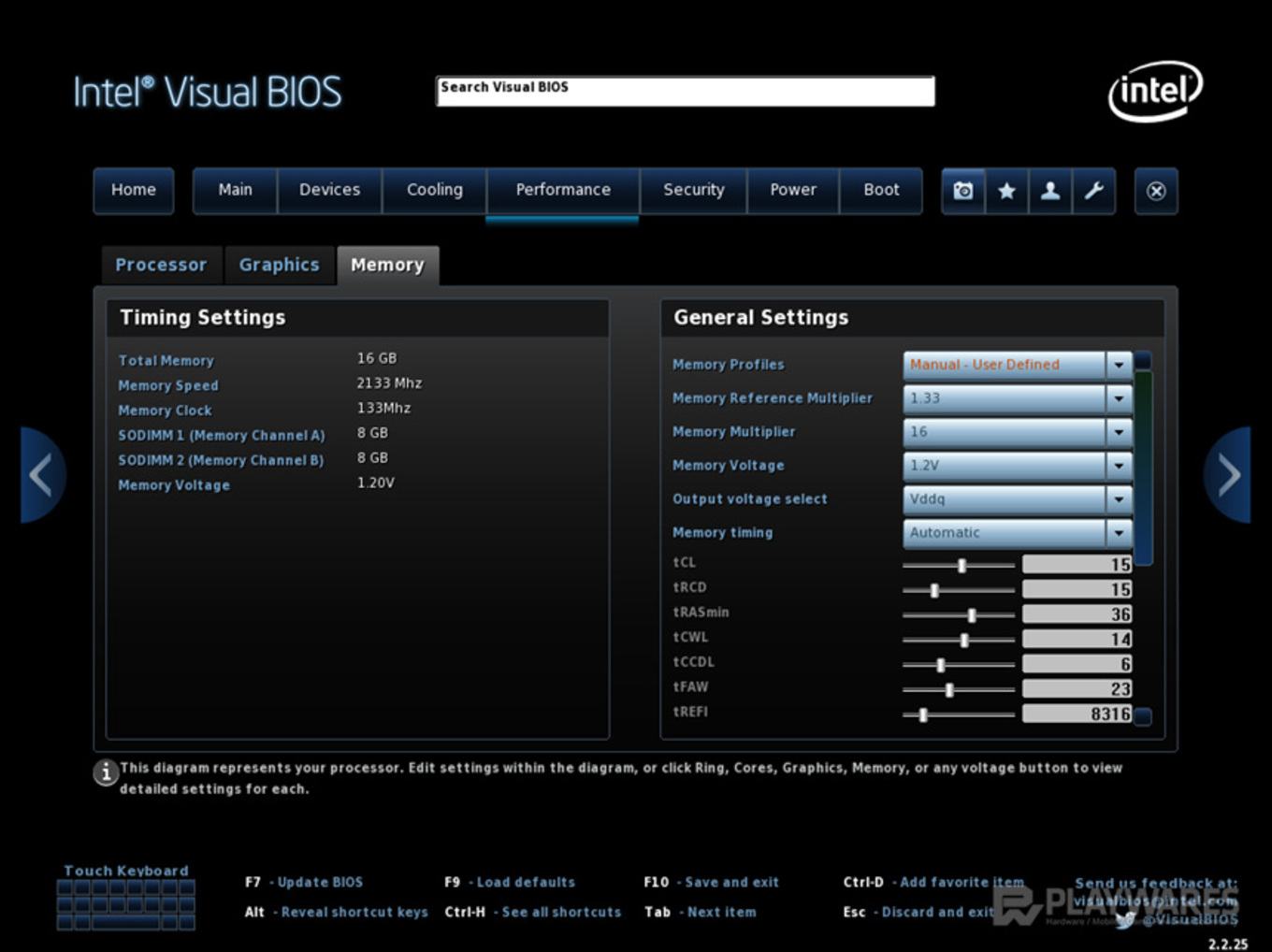Image resolution: width=1272 pixels, height=952 pixels.
Task: Click Tab Next item
Action: click(x=700, y=912)
